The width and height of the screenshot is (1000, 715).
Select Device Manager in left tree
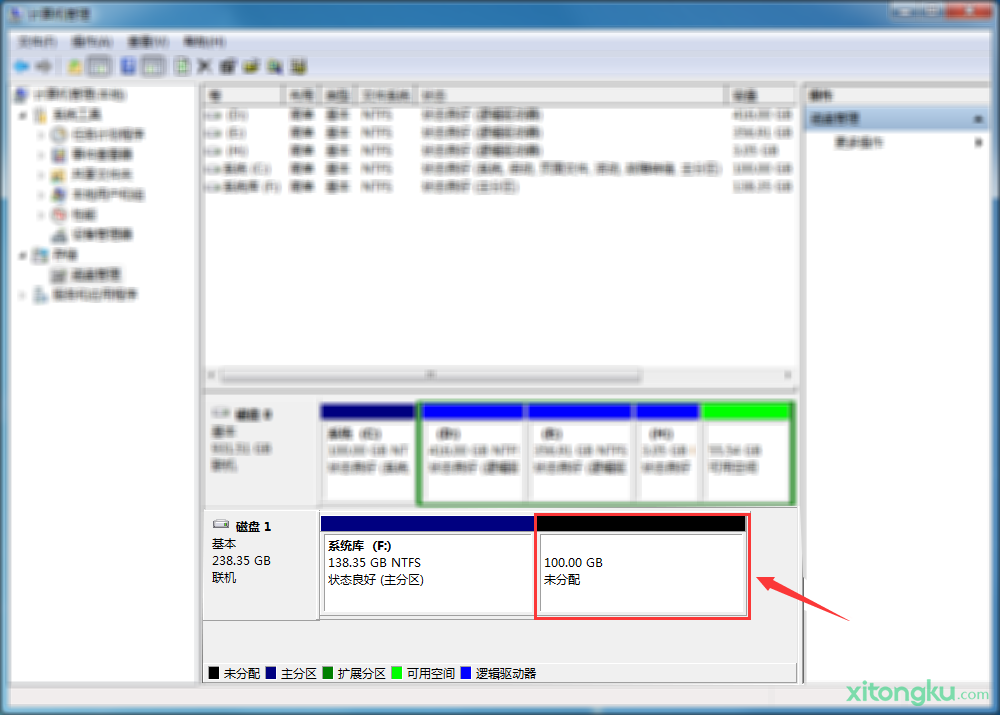click(100, 235)
